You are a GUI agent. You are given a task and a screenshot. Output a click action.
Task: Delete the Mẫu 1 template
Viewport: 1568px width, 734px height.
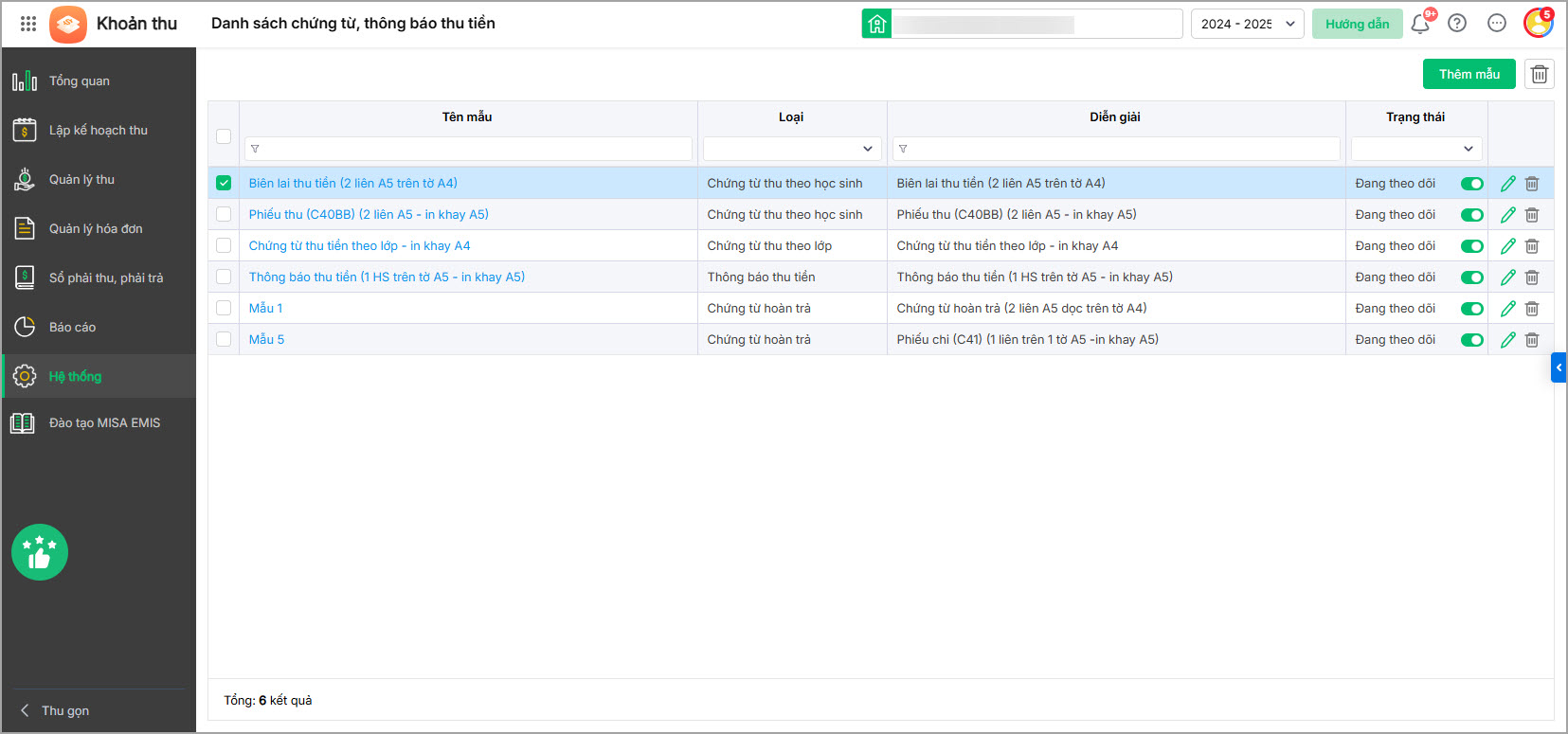1532,309
